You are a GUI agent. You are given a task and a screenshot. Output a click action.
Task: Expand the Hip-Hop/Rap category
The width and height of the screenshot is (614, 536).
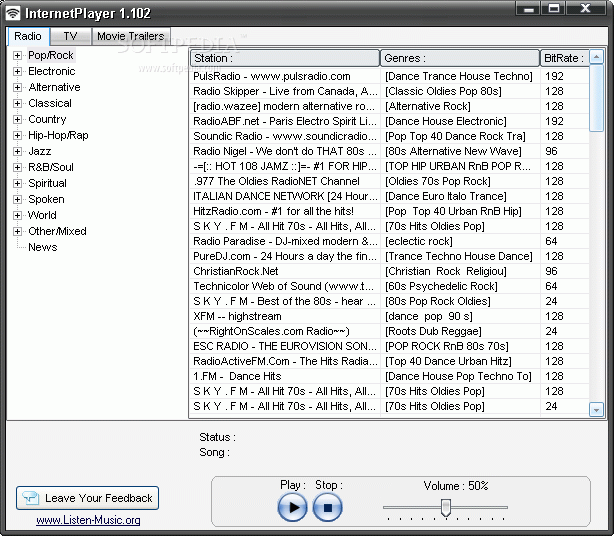17,135
